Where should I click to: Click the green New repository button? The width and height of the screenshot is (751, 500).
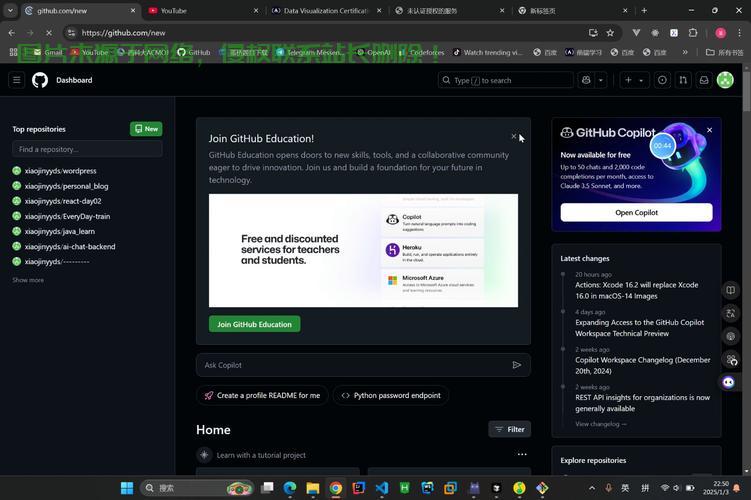click(x=146, y=129)
